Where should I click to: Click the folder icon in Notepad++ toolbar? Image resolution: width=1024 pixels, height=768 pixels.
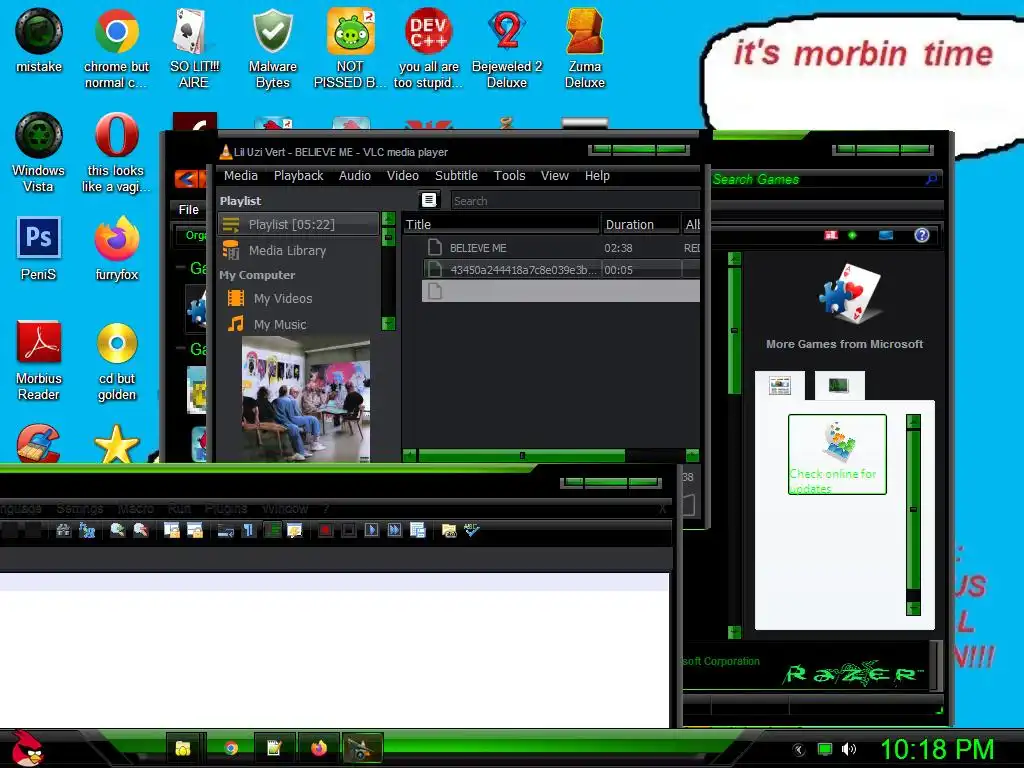[449, 530]
